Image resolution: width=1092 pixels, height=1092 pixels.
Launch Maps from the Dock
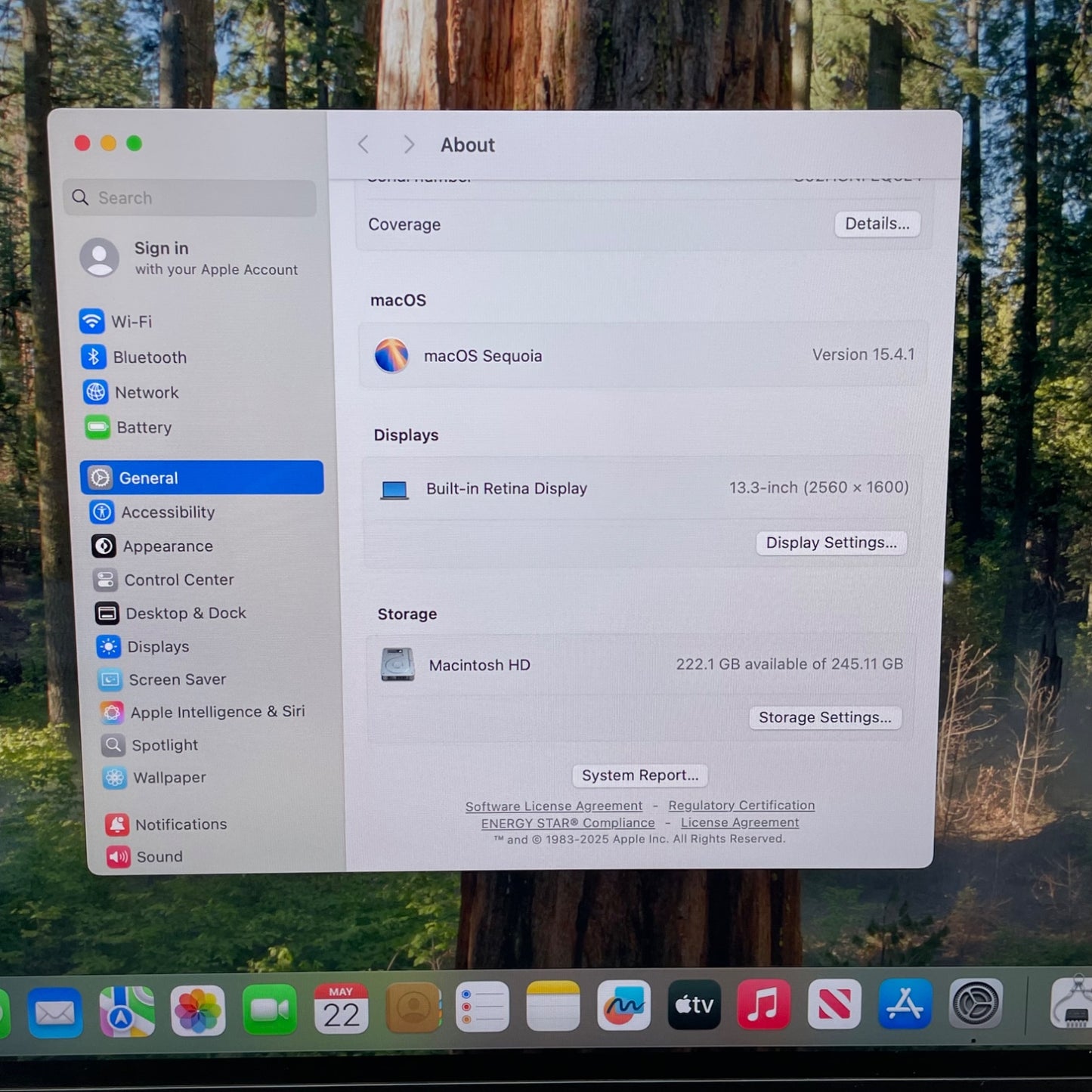click(x=127, y=1011)
